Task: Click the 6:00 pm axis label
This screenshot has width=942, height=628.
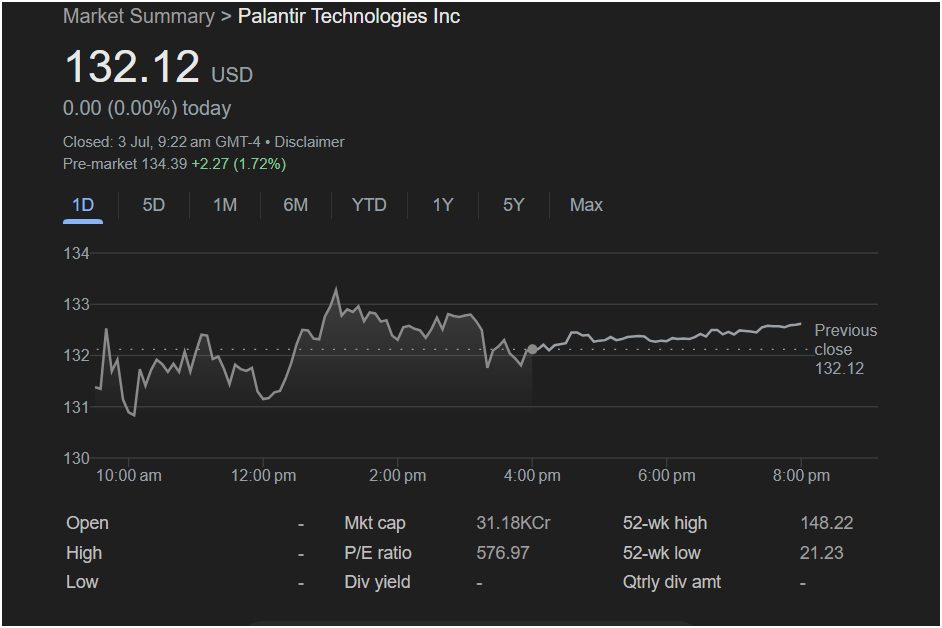Action: (x=667, y=476)
